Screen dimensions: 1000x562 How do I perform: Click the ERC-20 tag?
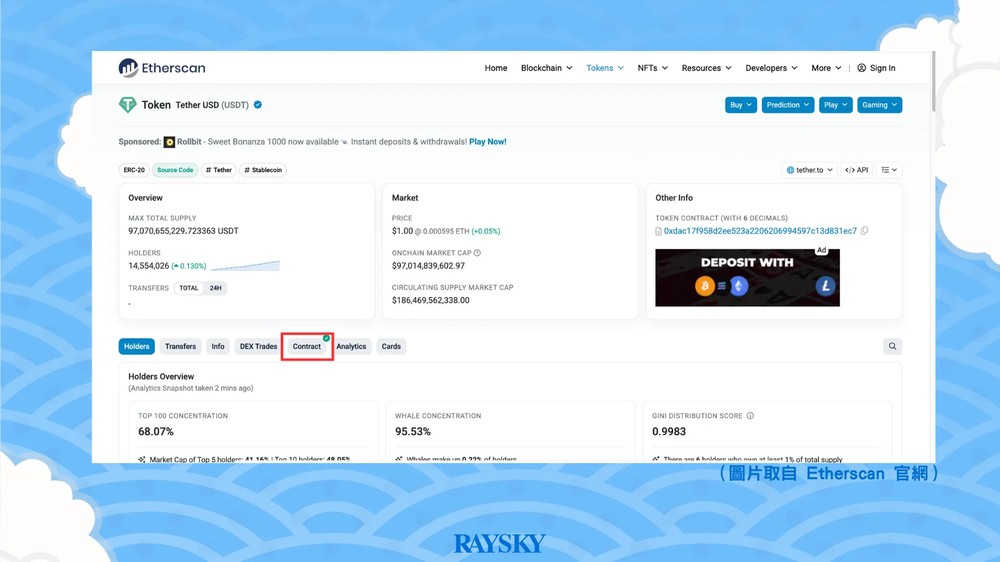tap(134, 170)
